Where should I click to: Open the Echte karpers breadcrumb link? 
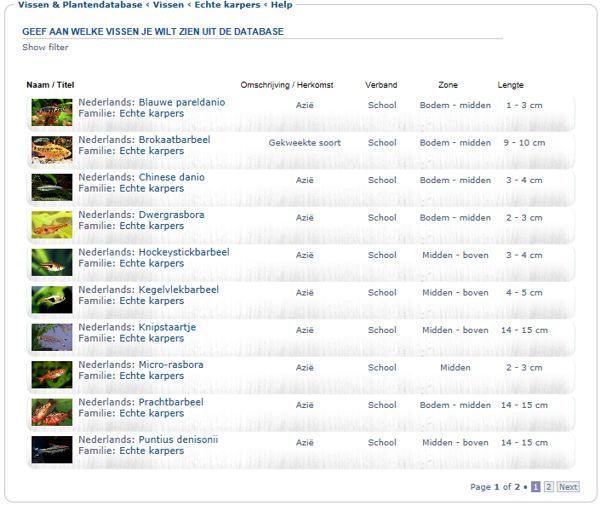click(227, 5)
